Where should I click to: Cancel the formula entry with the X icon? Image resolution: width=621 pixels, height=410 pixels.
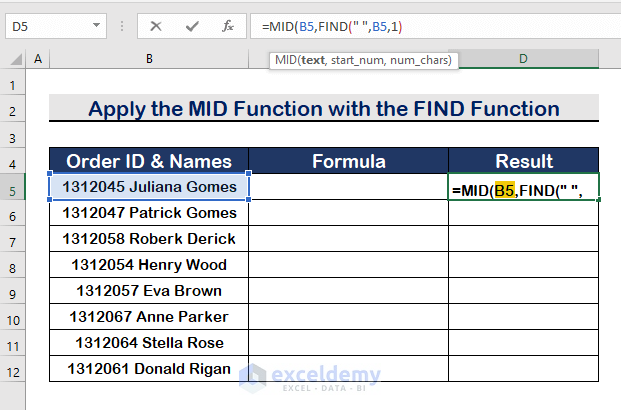(x=156, y=27)
